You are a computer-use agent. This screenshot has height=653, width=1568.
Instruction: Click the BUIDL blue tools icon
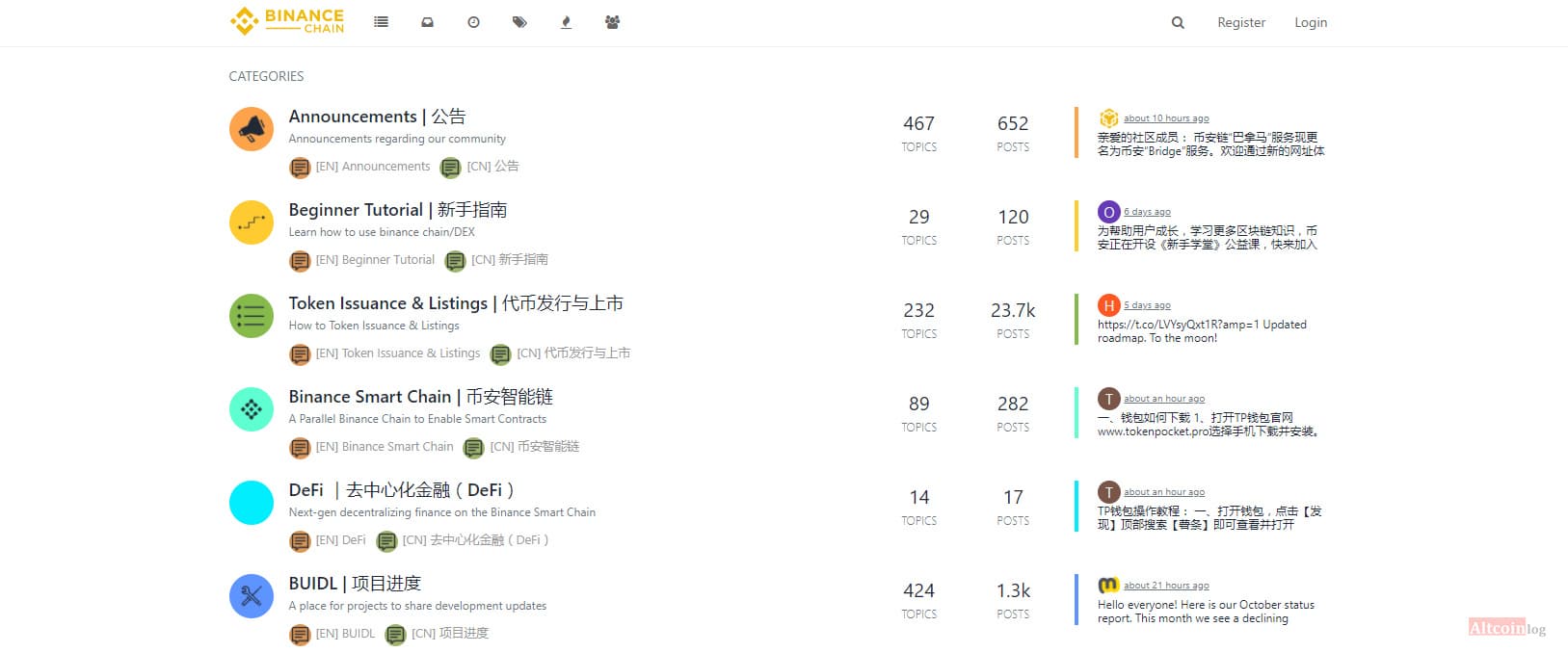[x=252, y=596]
